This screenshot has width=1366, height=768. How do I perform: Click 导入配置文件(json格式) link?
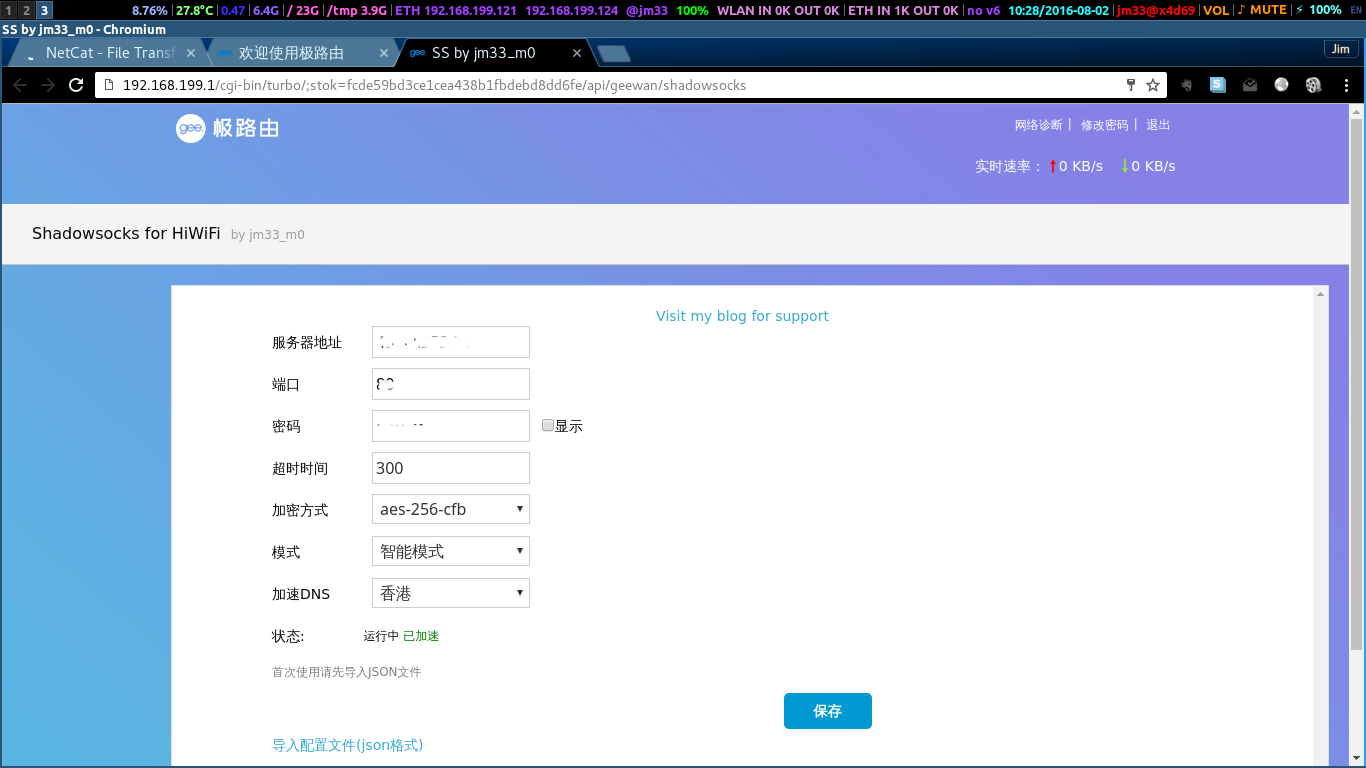(x=348, y=745)
